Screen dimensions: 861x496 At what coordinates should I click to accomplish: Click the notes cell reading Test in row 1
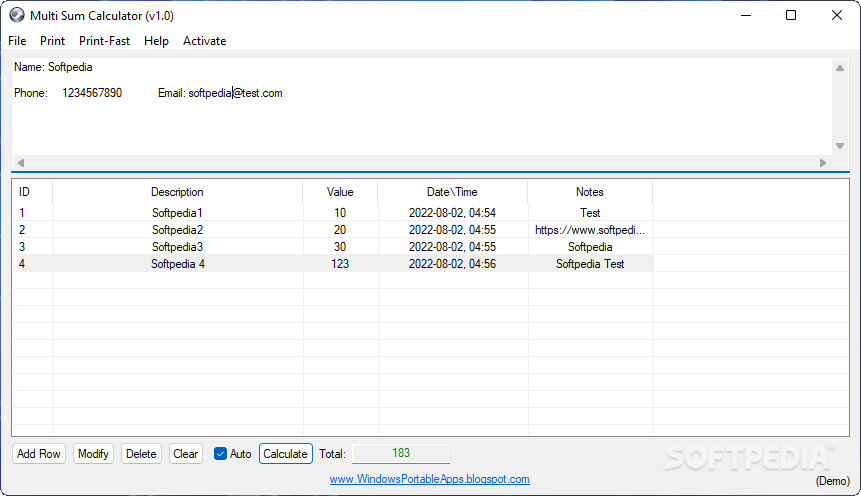(590, 213)
